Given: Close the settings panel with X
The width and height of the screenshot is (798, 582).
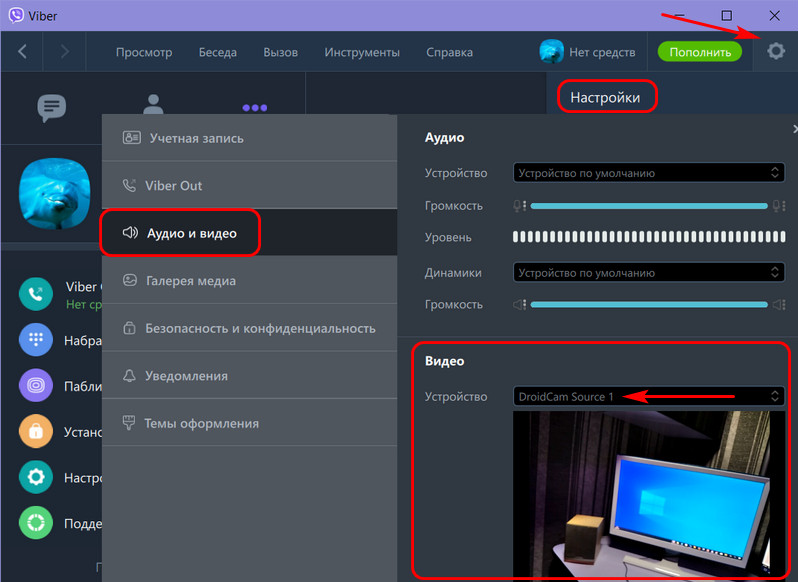Looking at the screenshot, I should (795, 129).
